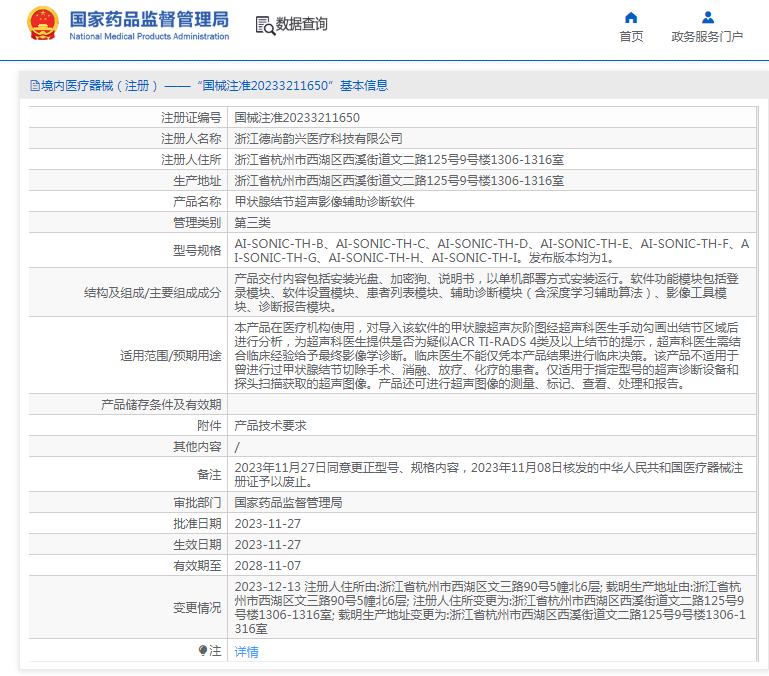Select registrant 浙江德尚韵兴医疗科技有限公司
This screenshot has width=769, height=676.
point(318,139)
